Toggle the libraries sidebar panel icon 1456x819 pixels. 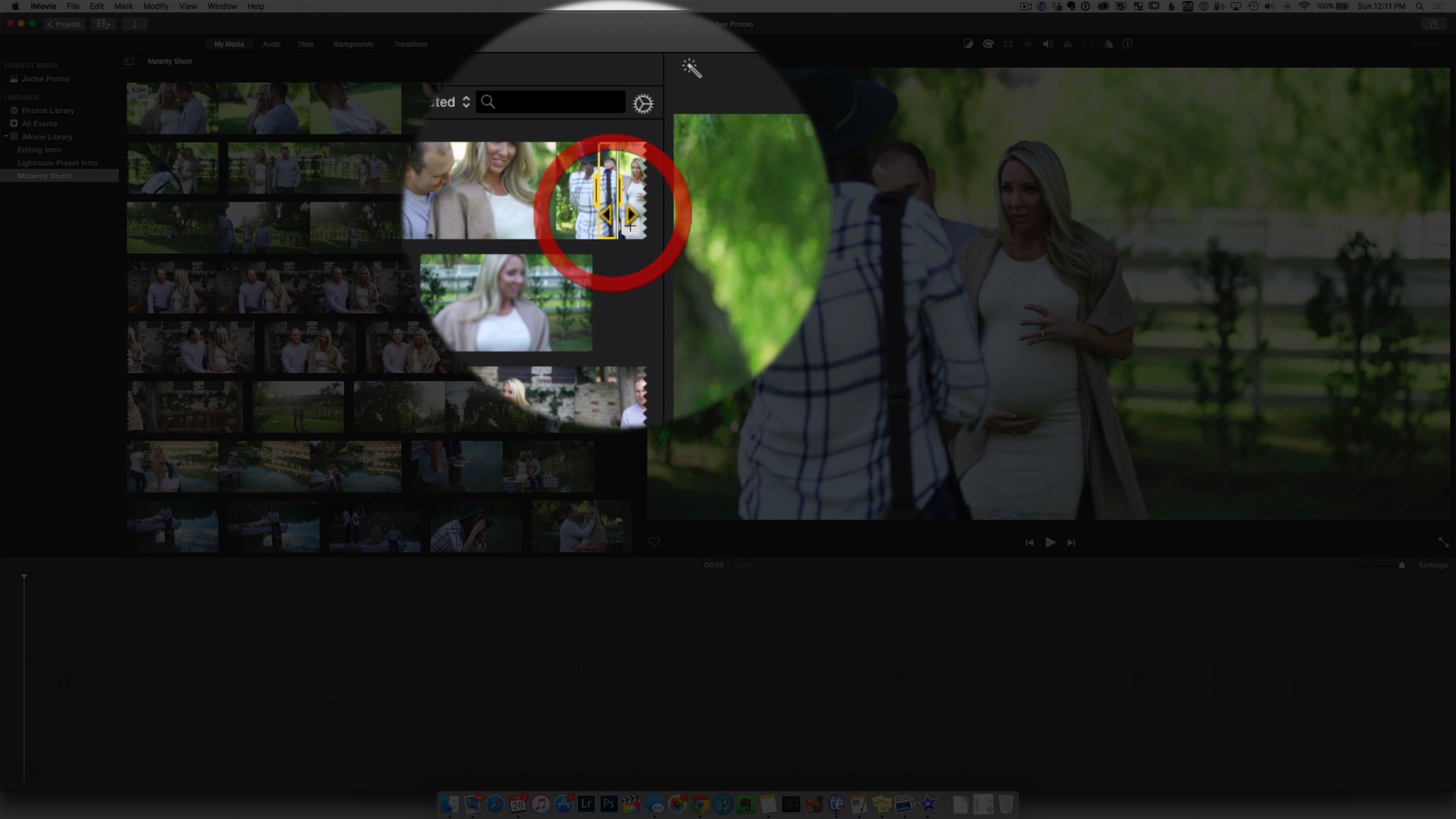coord(129,61)
